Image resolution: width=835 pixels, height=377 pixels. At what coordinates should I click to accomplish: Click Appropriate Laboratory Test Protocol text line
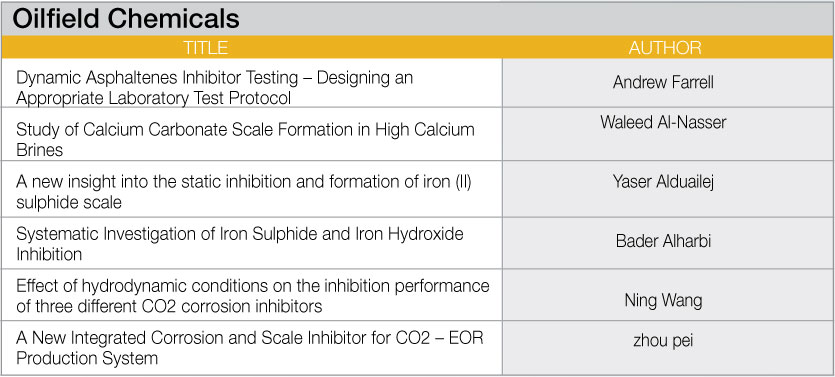tap(153, 98)
